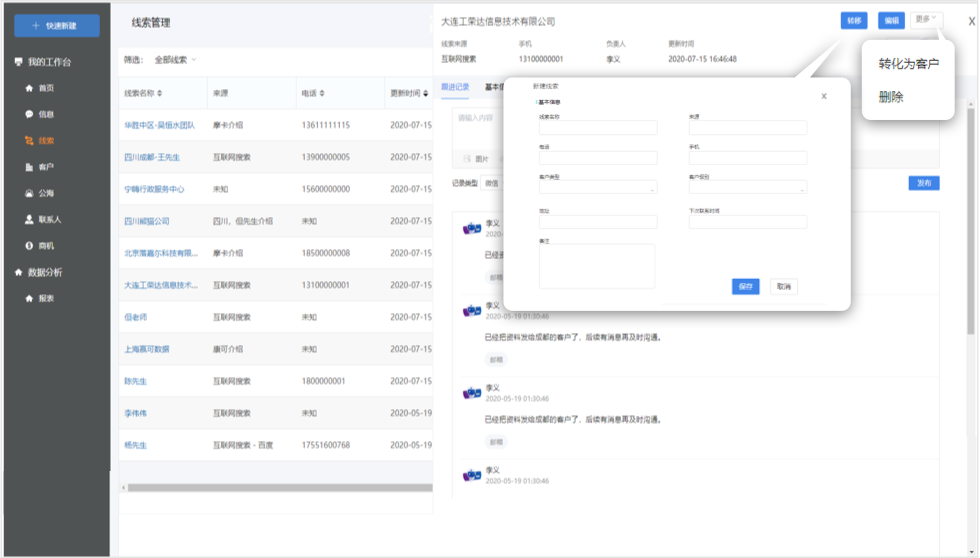Close the 新建线索 dialog with X
980x558 pixels.
[x=824, y=96]
